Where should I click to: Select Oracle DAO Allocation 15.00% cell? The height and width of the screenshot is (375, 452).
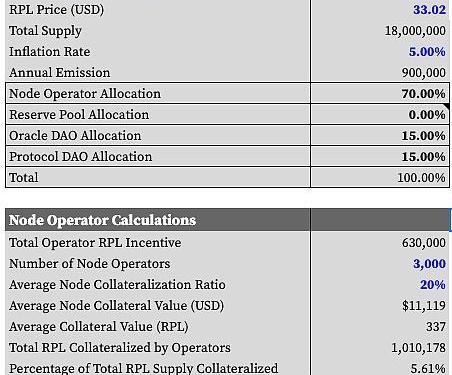click(x=380, y=135)
